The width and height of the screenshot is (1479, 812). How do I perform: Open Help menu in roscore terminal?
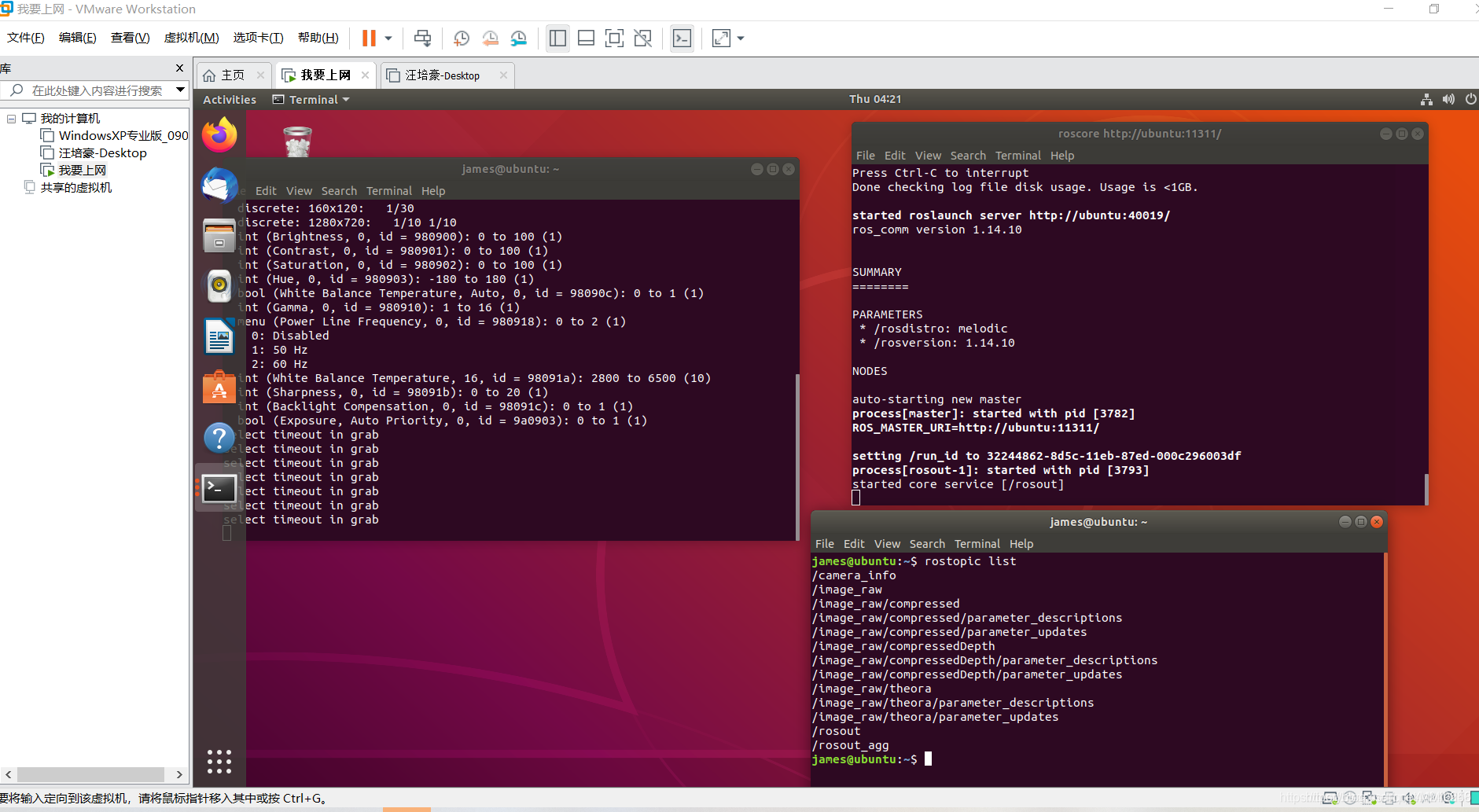point(1062,156)
